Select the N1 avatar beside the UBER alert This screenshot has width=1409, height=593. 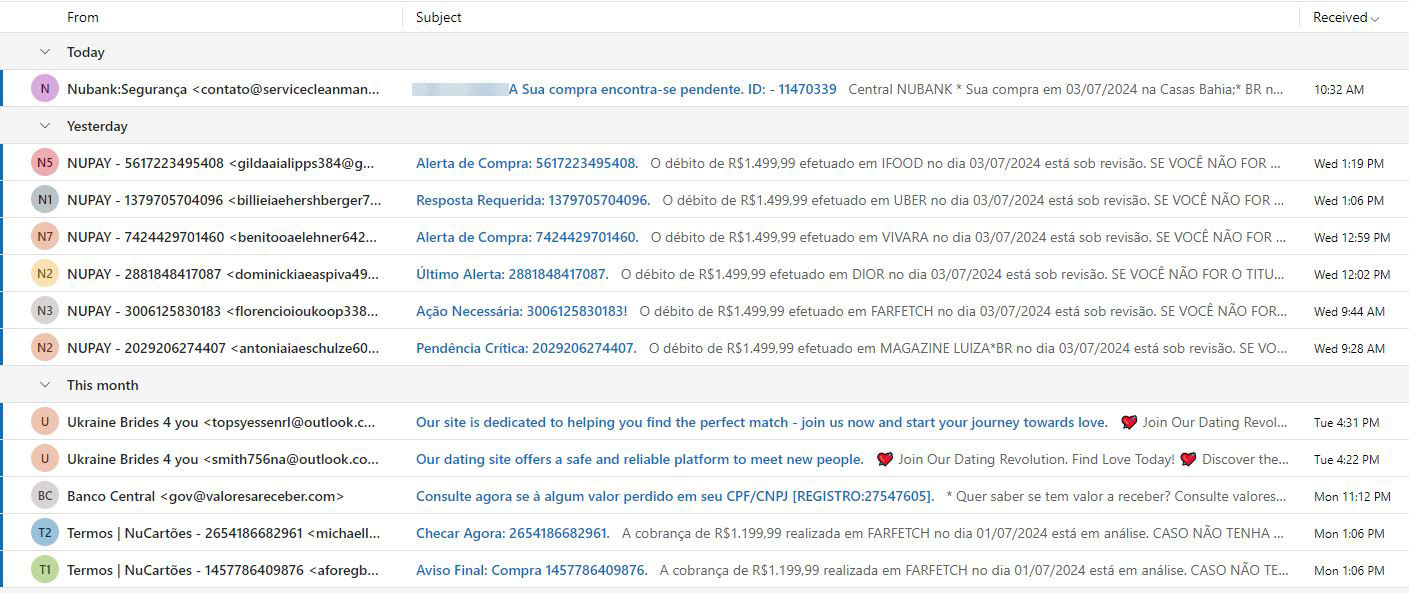(x=45, y=200)
